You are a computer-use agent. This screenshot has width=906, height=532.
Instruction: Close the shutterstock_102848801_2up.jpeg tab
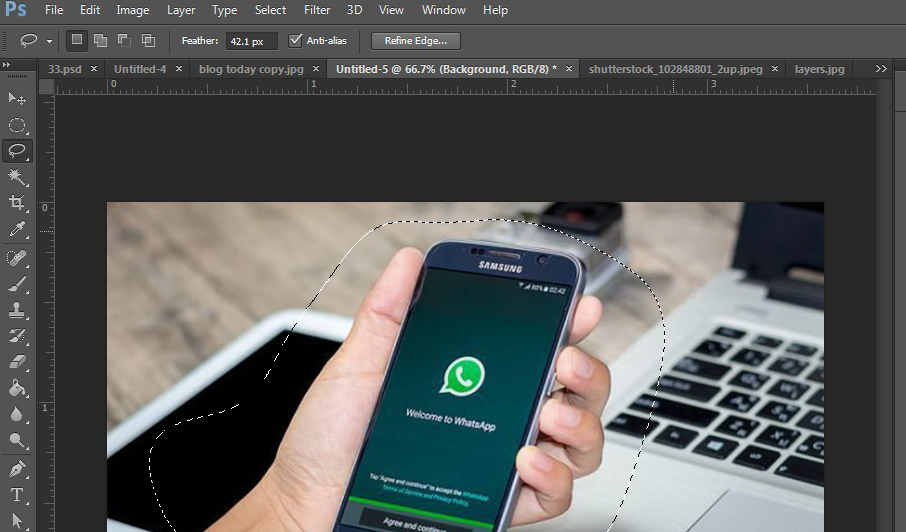point(775,69)
